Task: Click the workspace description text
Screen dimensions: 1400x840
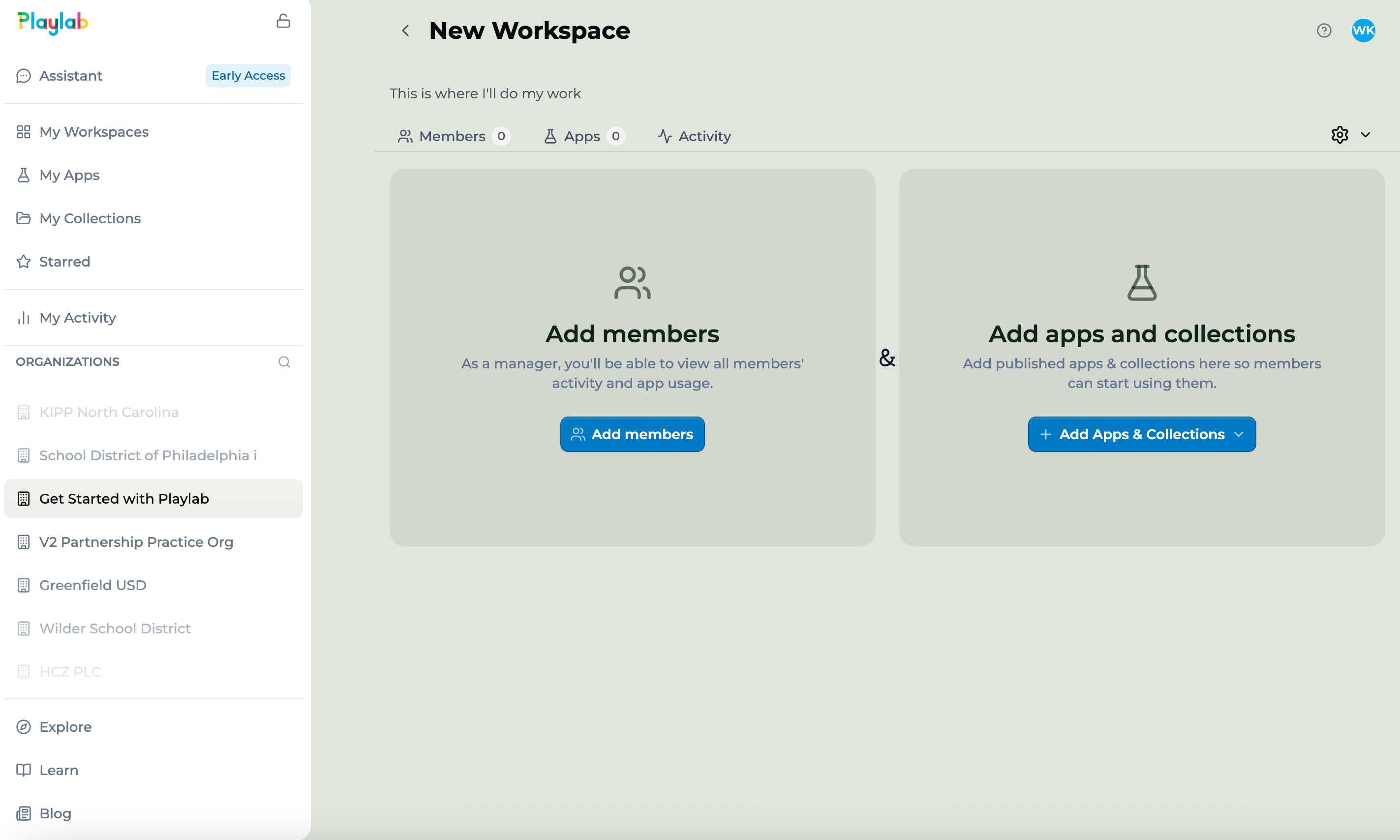Action: click(x=485, y=93)
